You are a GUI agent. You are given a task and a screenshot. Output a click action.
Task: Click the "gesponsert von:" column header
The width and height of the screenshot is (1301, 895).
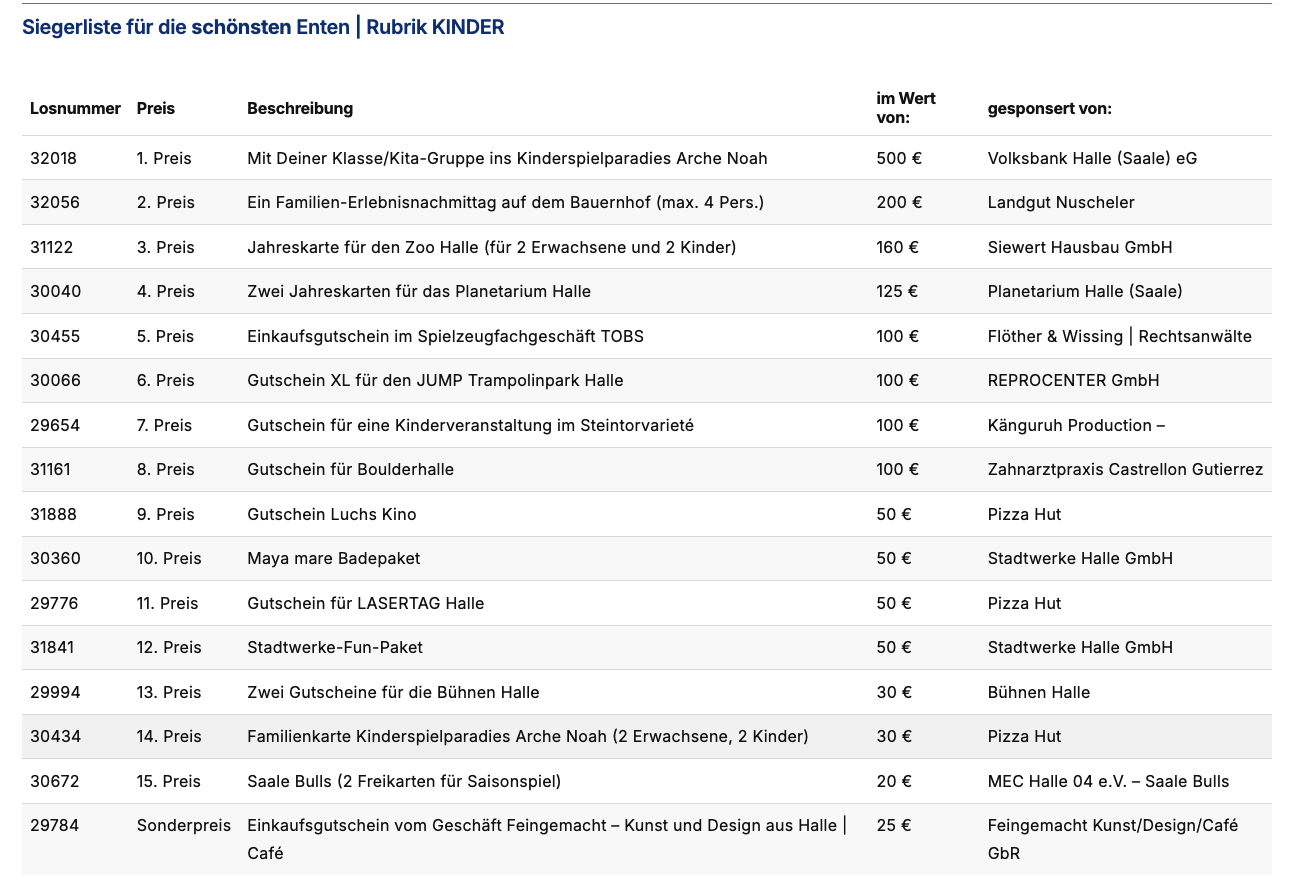(1049, 108)
